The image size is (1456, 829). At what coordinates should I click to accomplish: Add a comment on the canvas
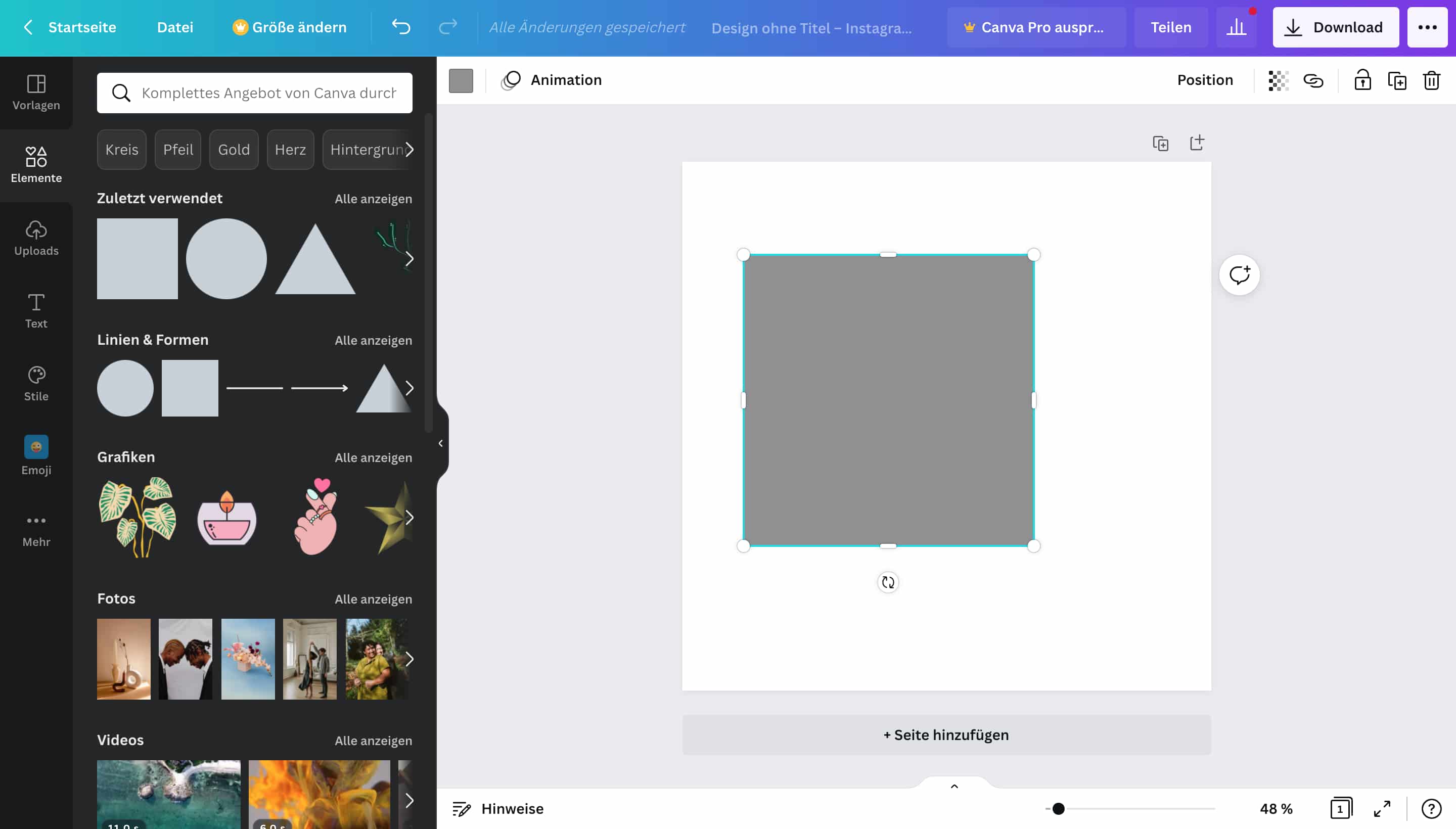(x=1239, y=275)
